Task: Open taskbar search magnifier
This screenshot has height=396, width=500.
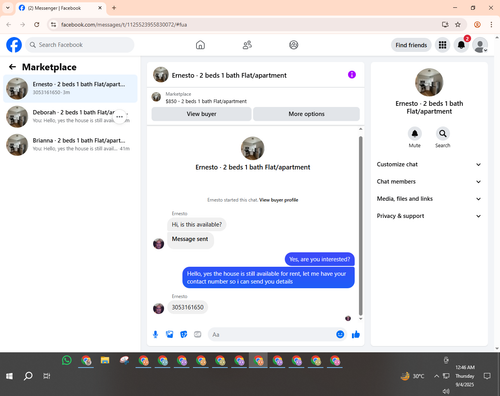Action: pos(28,376)
